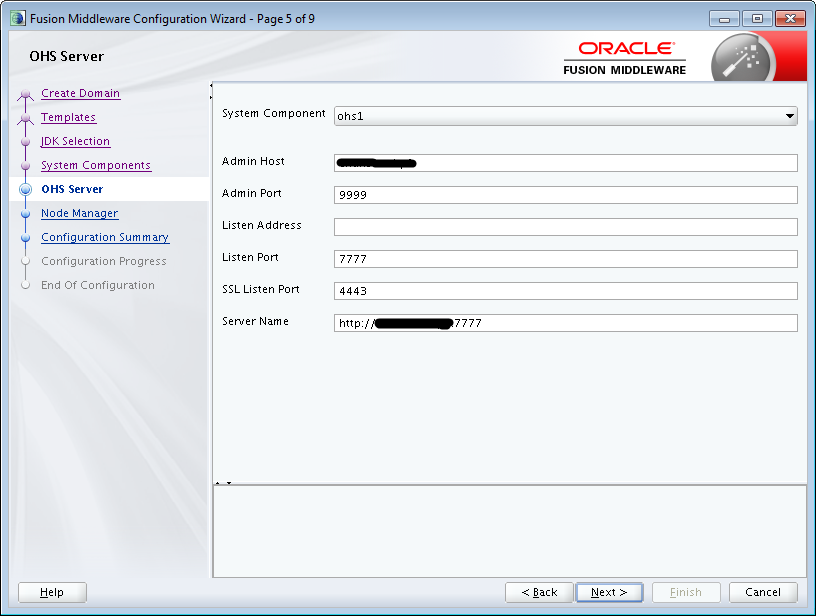Toggle the message pane splitter arrows

(223, 483)
